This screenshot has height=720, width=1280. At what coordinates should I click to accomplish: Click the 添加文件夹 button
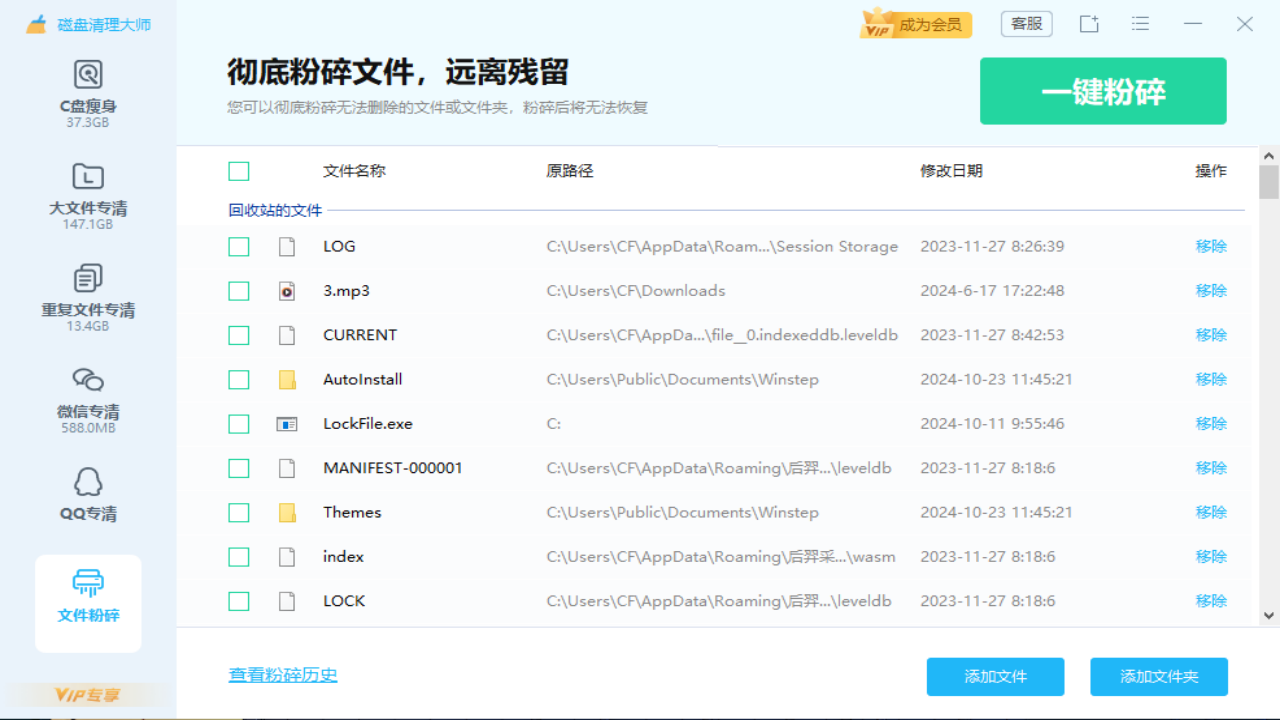coord(1159,676)
